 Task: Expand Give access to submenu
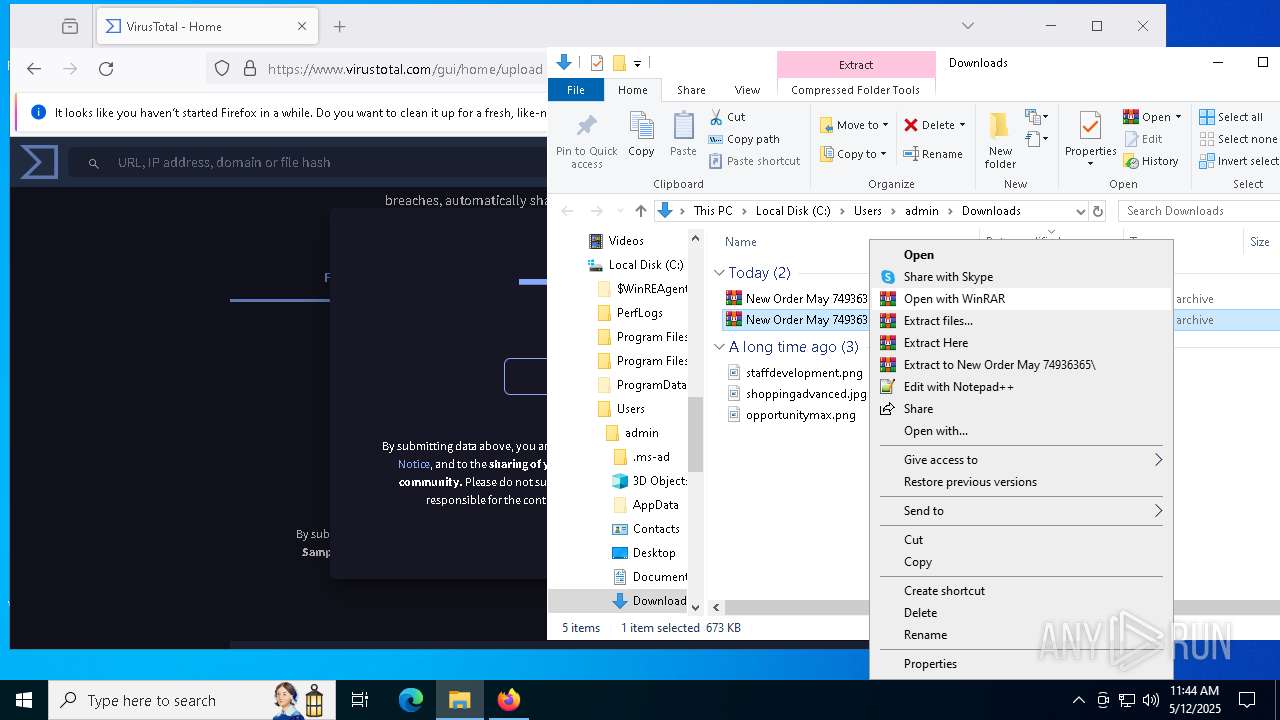1021,460
